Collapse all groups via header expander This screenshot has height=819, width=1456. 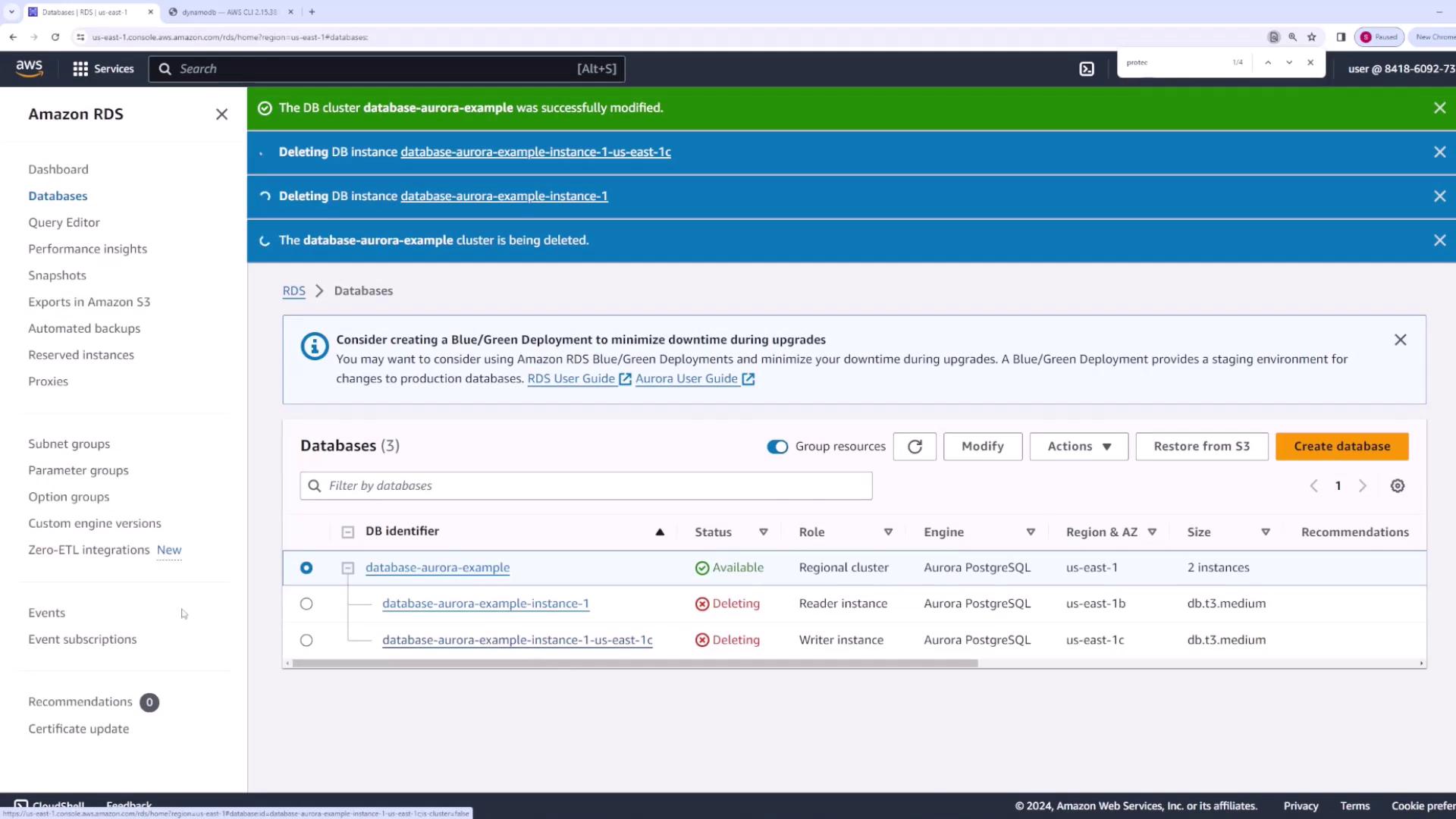click(347, 532)
